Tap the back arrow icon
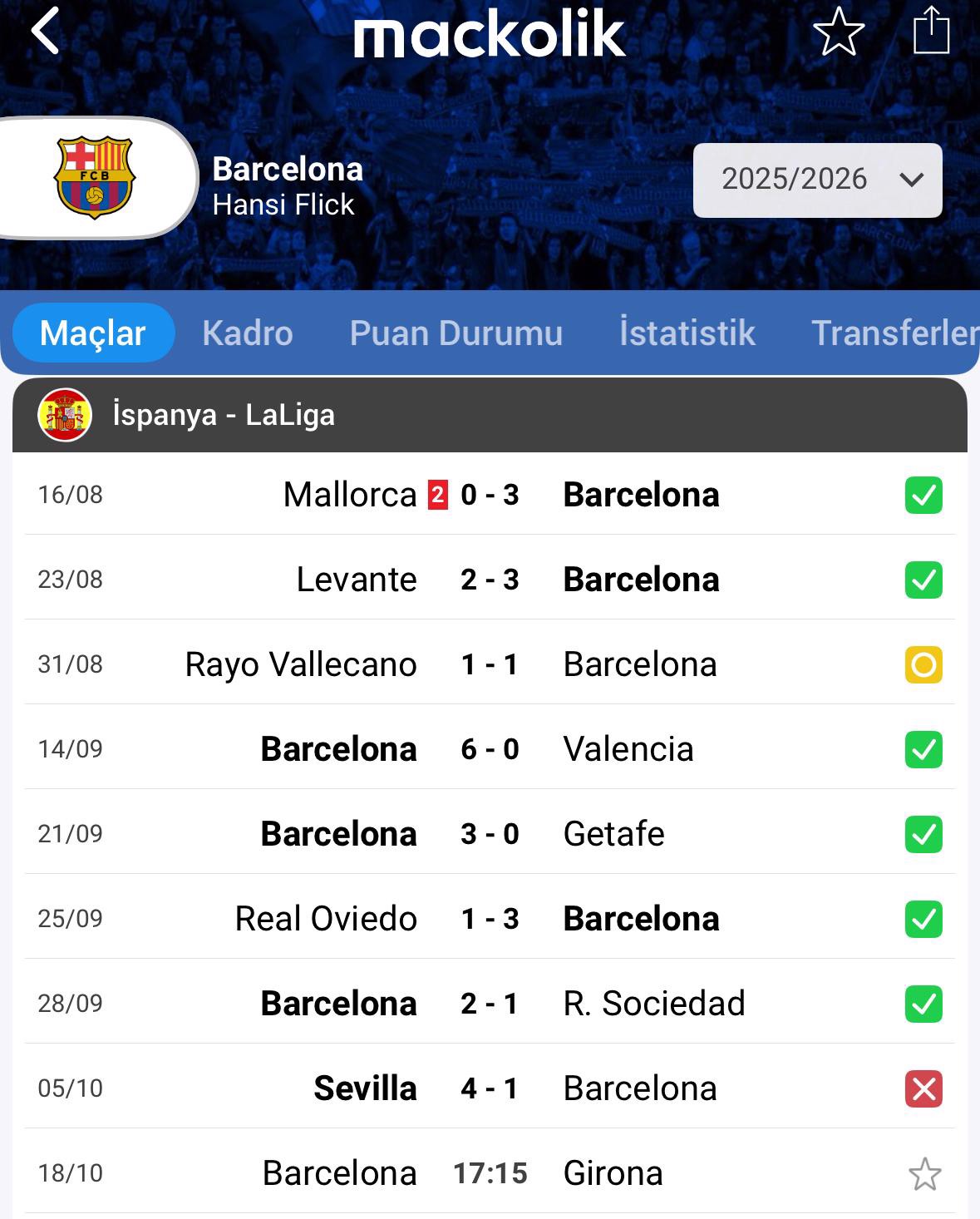980x1219 pixels. pos(46,32)
